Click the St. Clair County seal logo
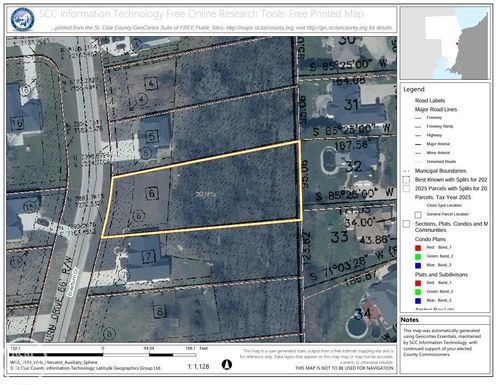Viewport: 500px width, 385px height. [x=22, y=20]
